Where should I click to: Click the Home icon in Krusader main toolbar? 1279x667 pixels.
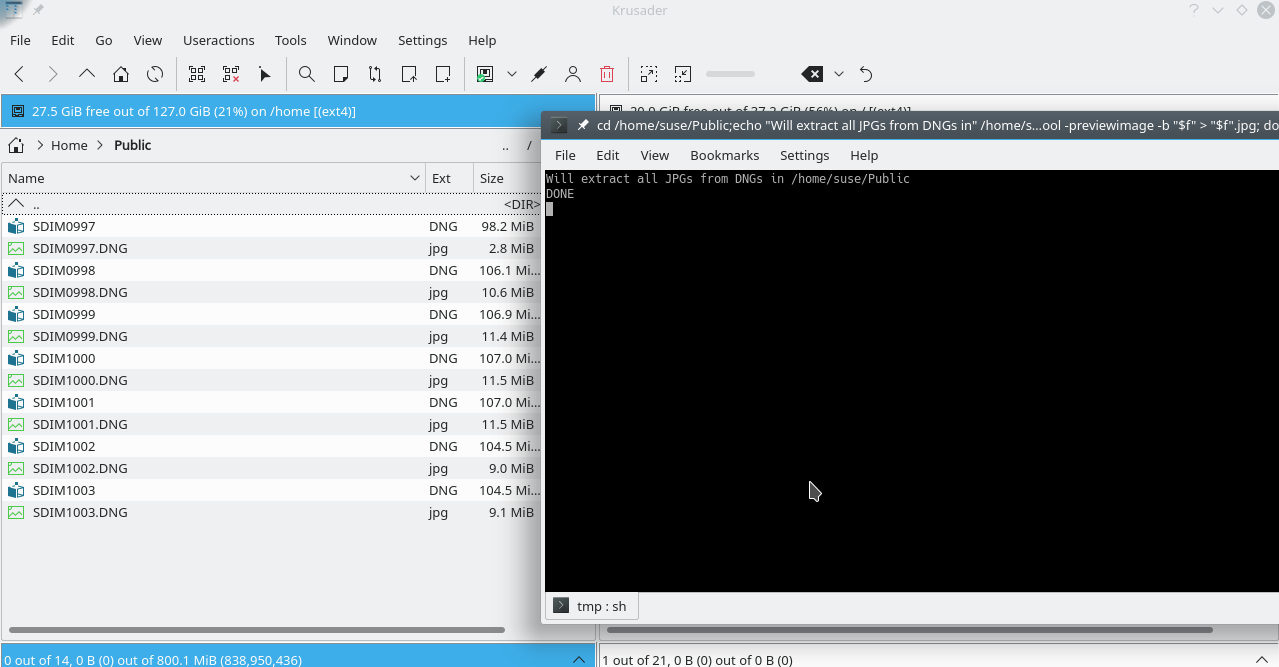click(121, 74)
